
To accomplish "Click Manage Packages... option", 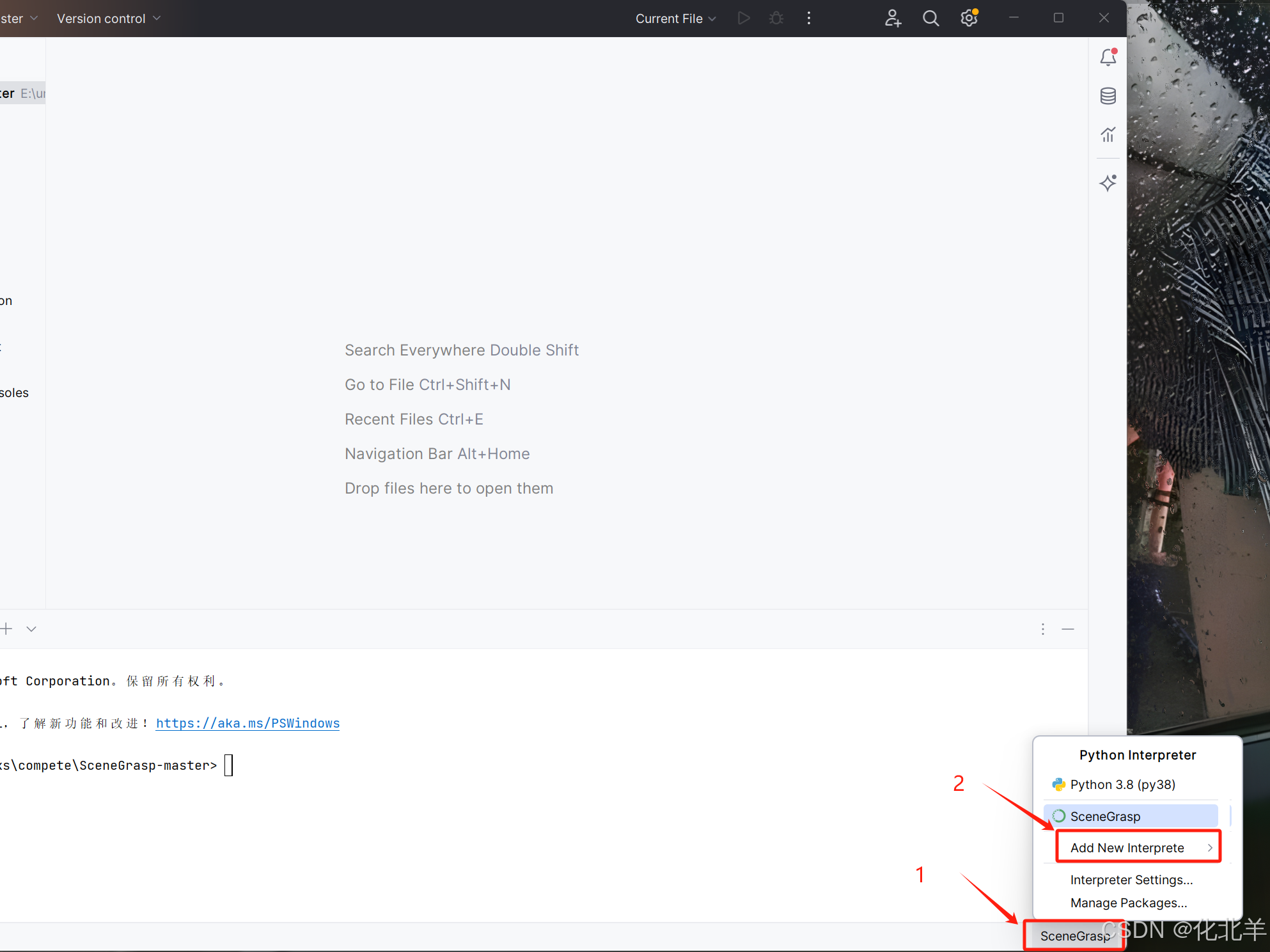I will coord(1128,903).
